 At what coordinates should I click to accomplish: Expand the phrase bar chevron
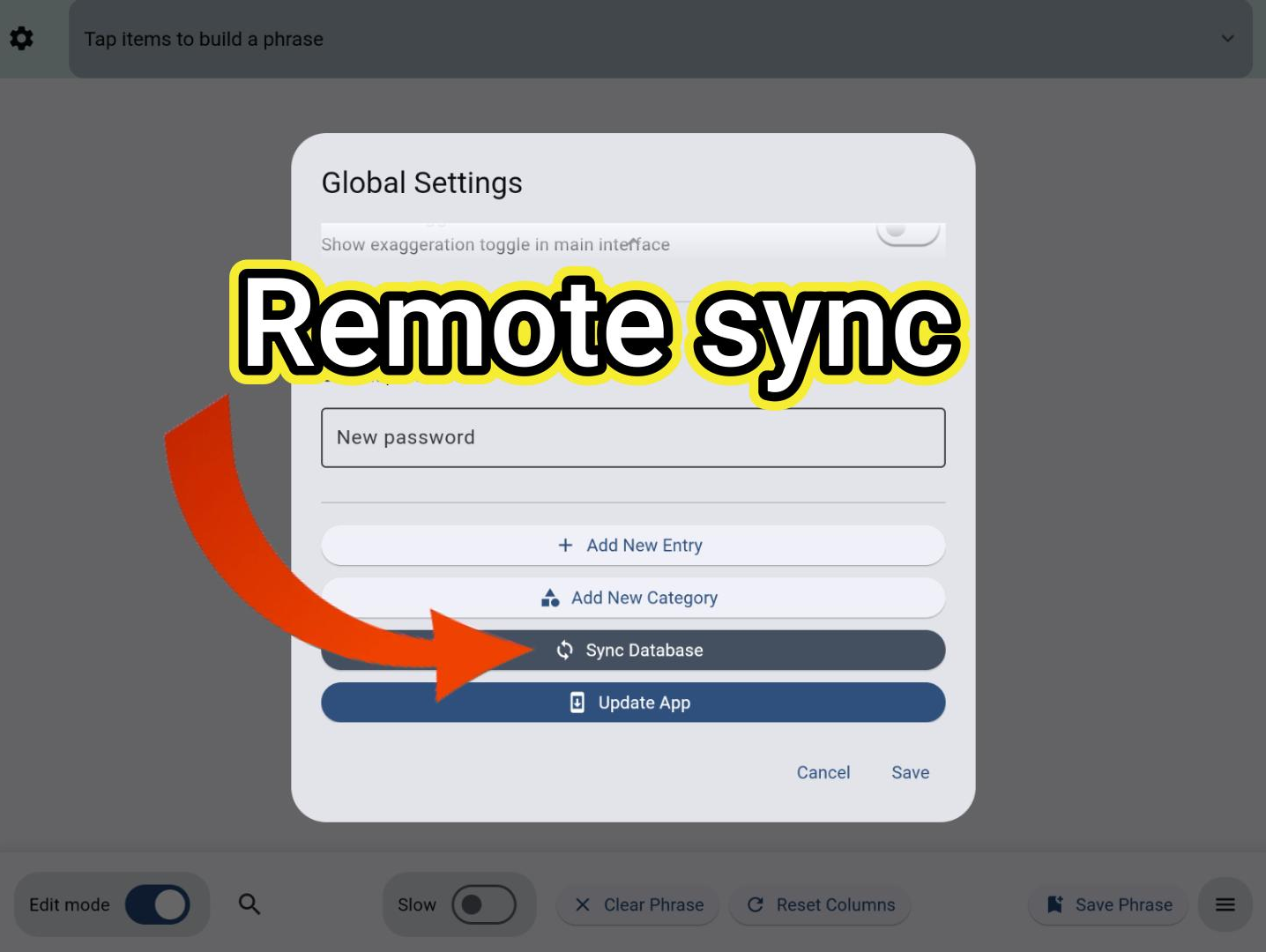1227,39
